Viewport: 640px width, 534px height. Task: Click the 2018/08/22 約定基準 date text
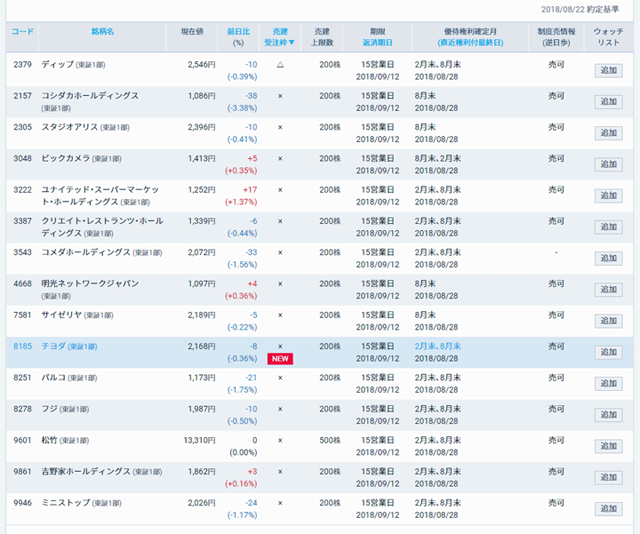point(580,9)
